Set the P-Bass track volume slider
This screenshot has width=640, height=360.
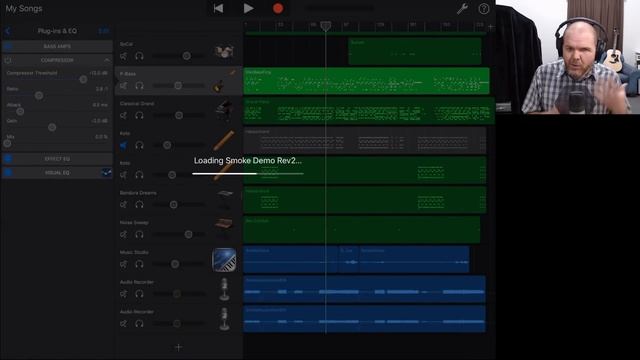(x=178, y=86)
